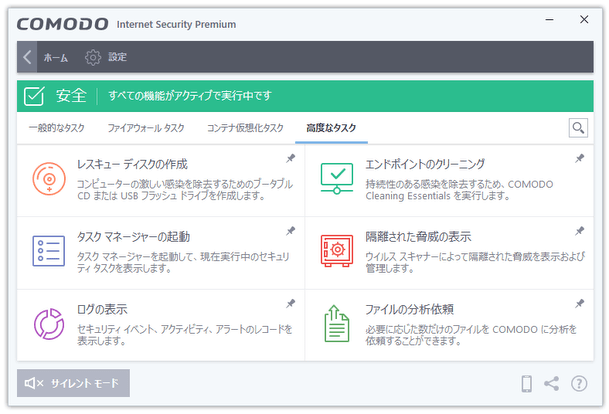Open レスキュー ディスクの作成 task title
The height and width of the screenshot is (414, 609).
tap(132, 164)
